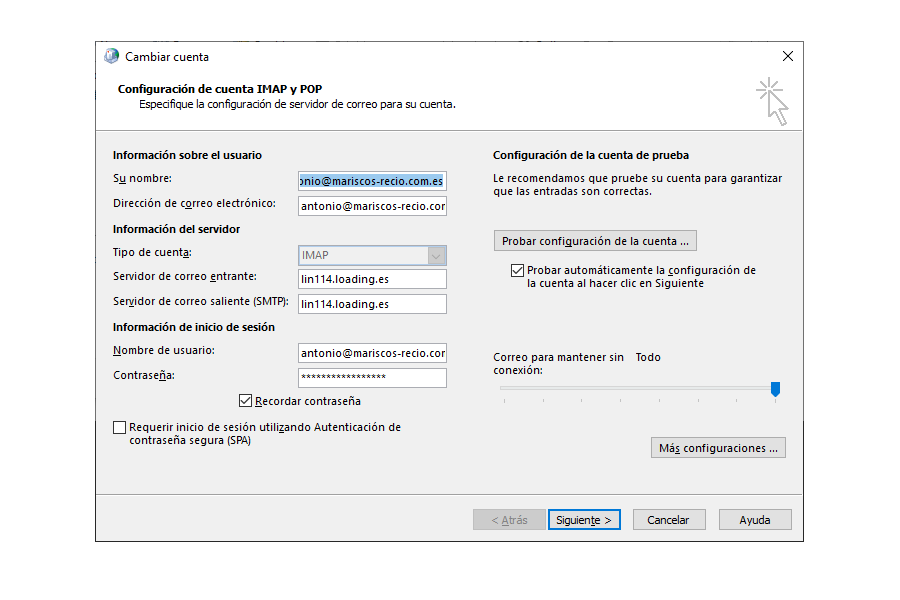
Task: Click the Atrás back button
Action: pyautogui.click(x=509, y=520)
